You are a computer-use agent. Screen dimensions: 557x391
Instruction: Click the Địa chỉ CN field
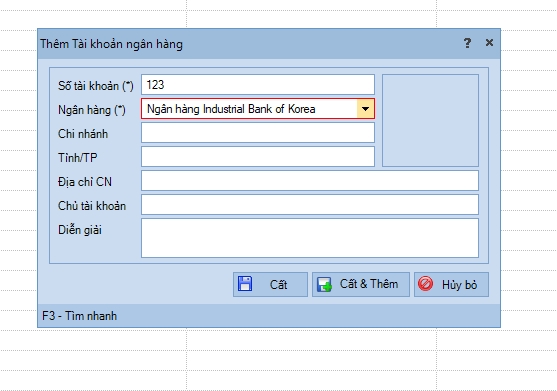tap(310, 180)
